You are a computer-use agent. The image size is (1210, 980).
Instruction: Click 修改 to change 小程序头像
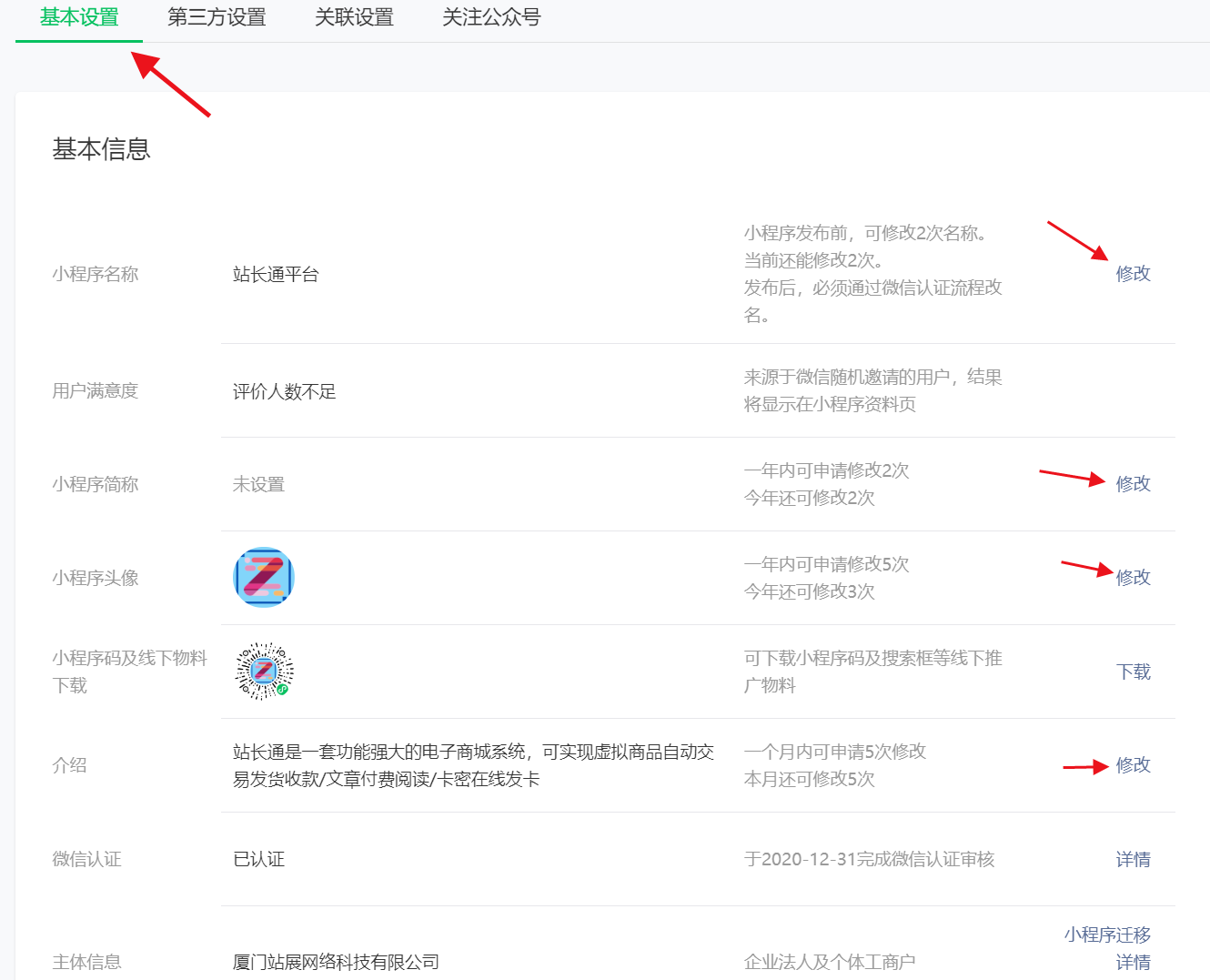coord(1133,578)
